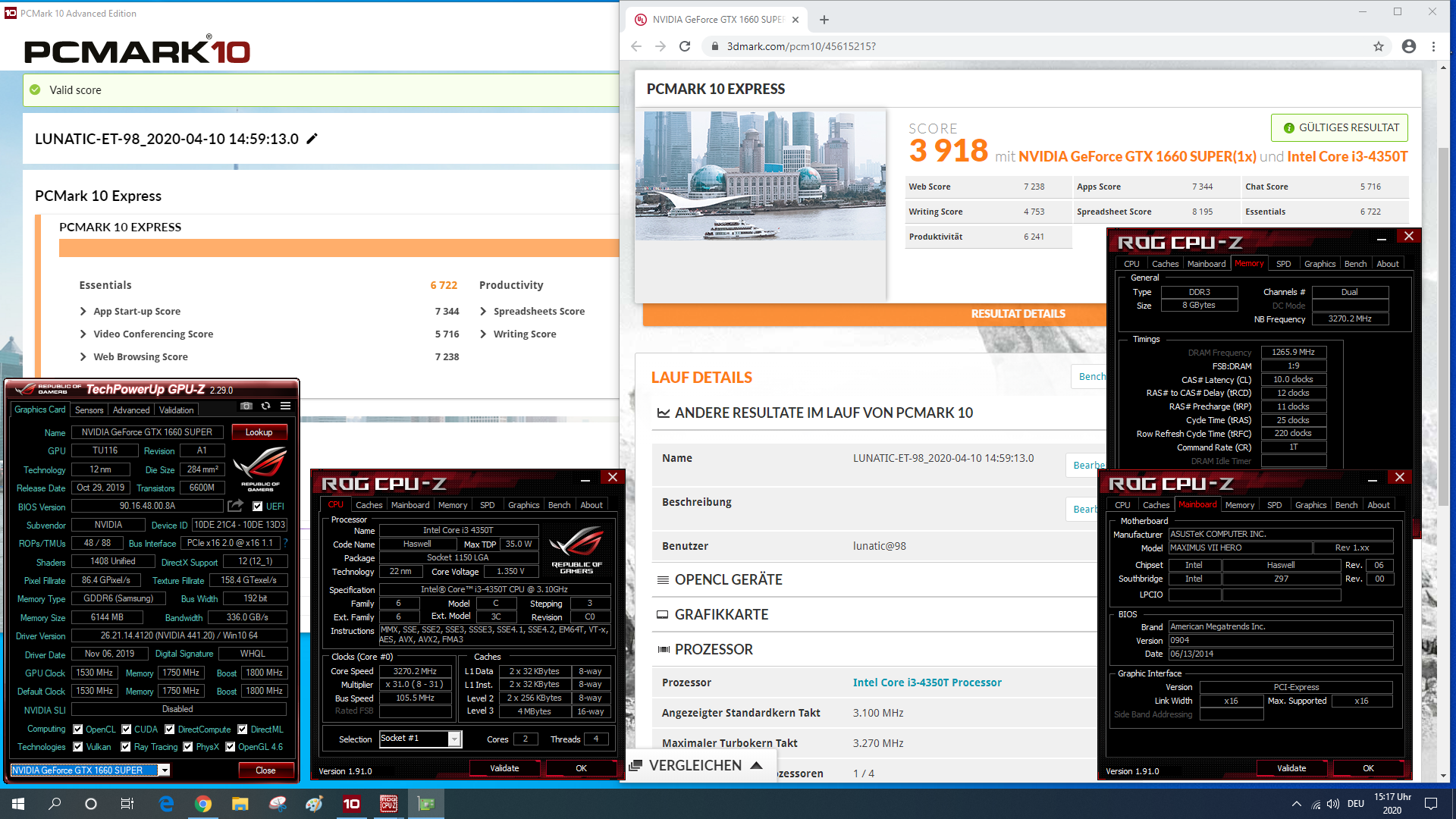Open new Chrome tab with plus icon

824,20
